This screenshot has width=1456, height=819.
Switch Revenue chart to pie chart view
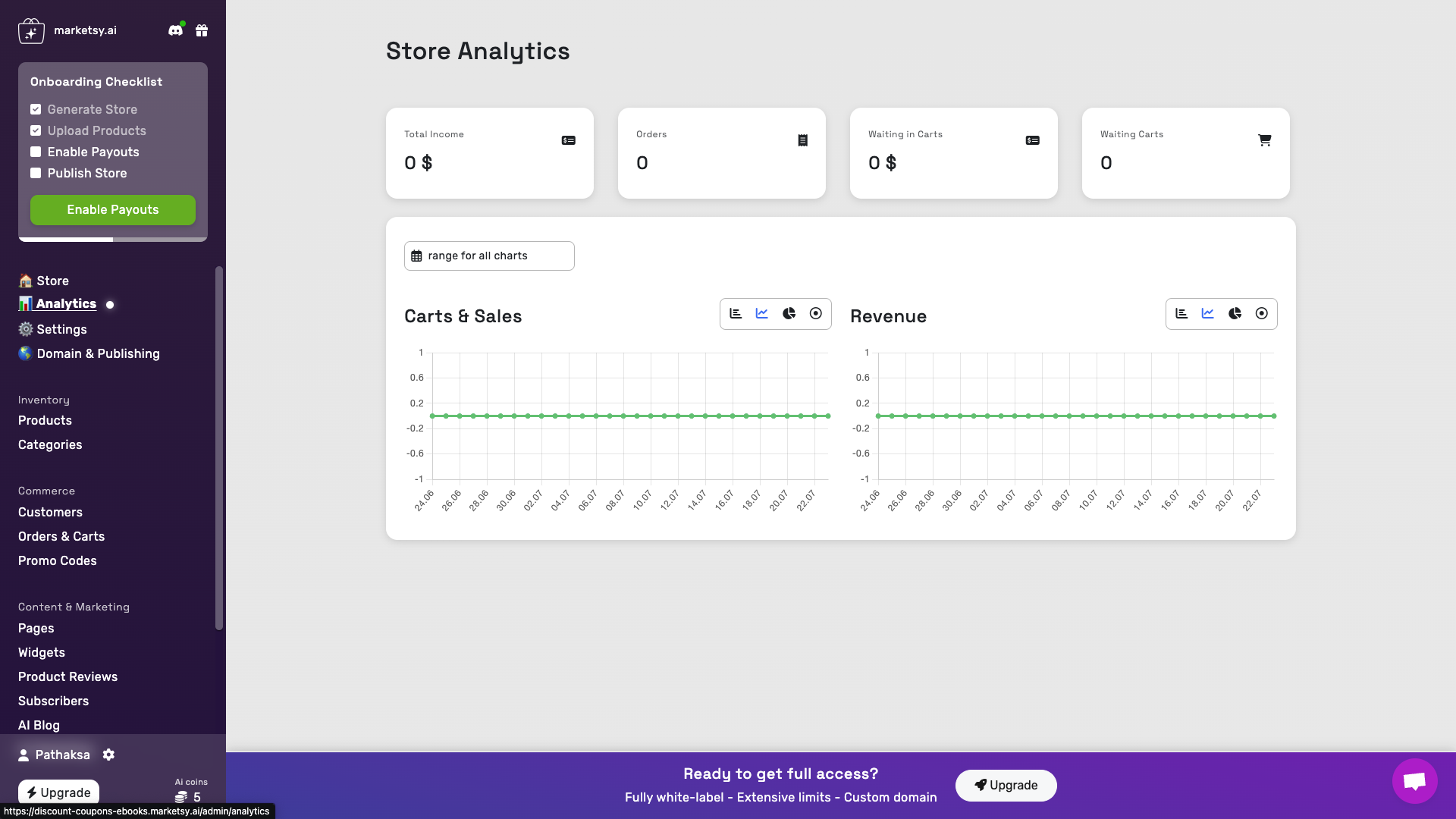tap(1235, 313)
